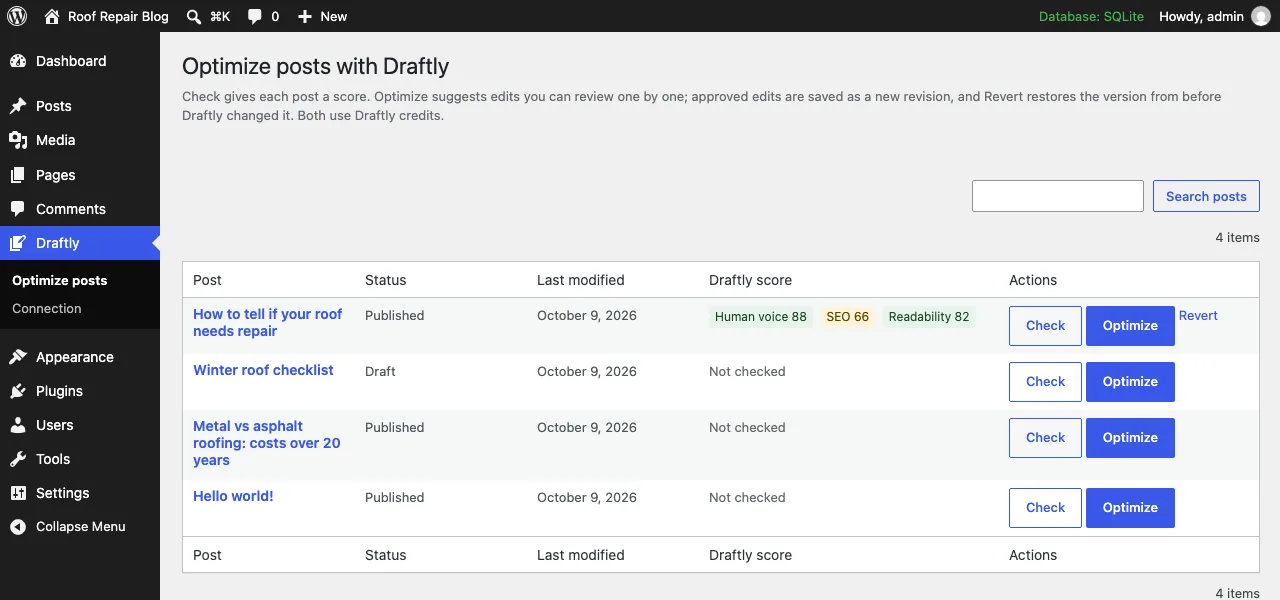
Task: Click the Pages icon in sidebar
Action: (x=18, y=175)
